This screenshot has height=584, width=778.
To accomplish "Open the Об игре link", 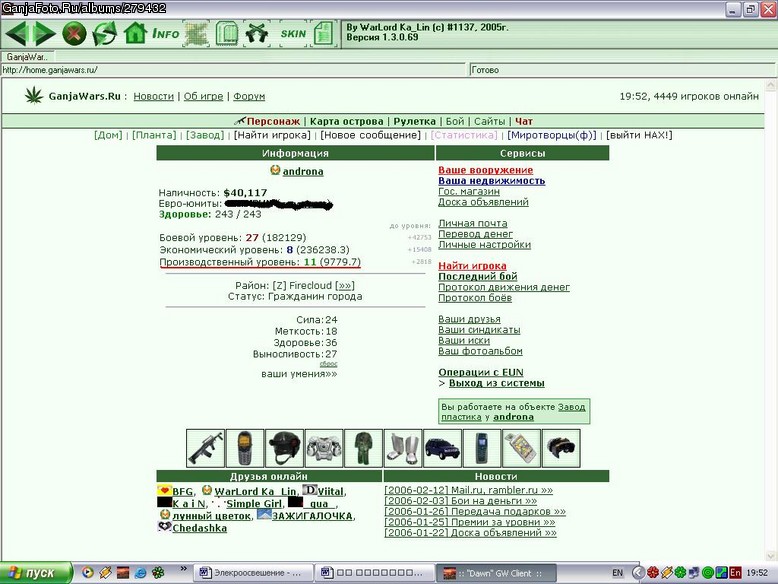I will click(x=203, y=96).
